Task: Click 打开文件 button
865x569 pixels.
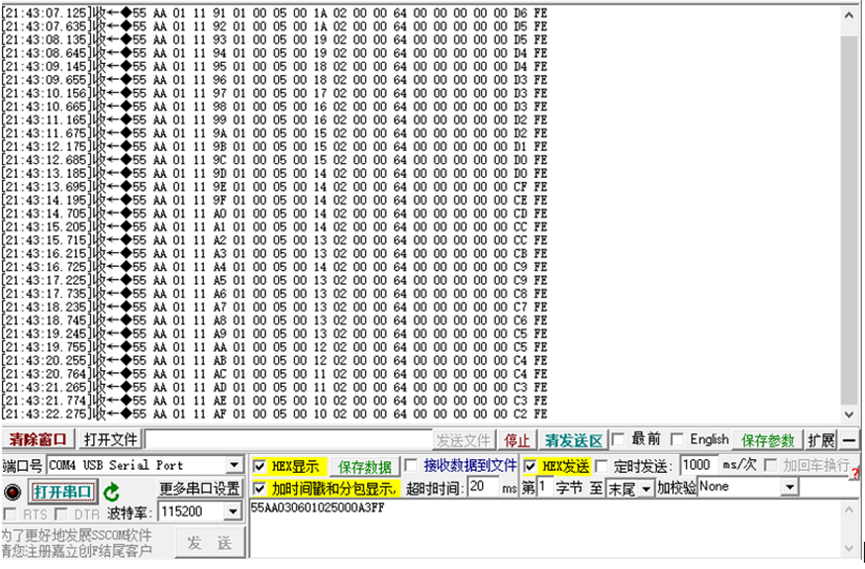Action: coord(110,440)
